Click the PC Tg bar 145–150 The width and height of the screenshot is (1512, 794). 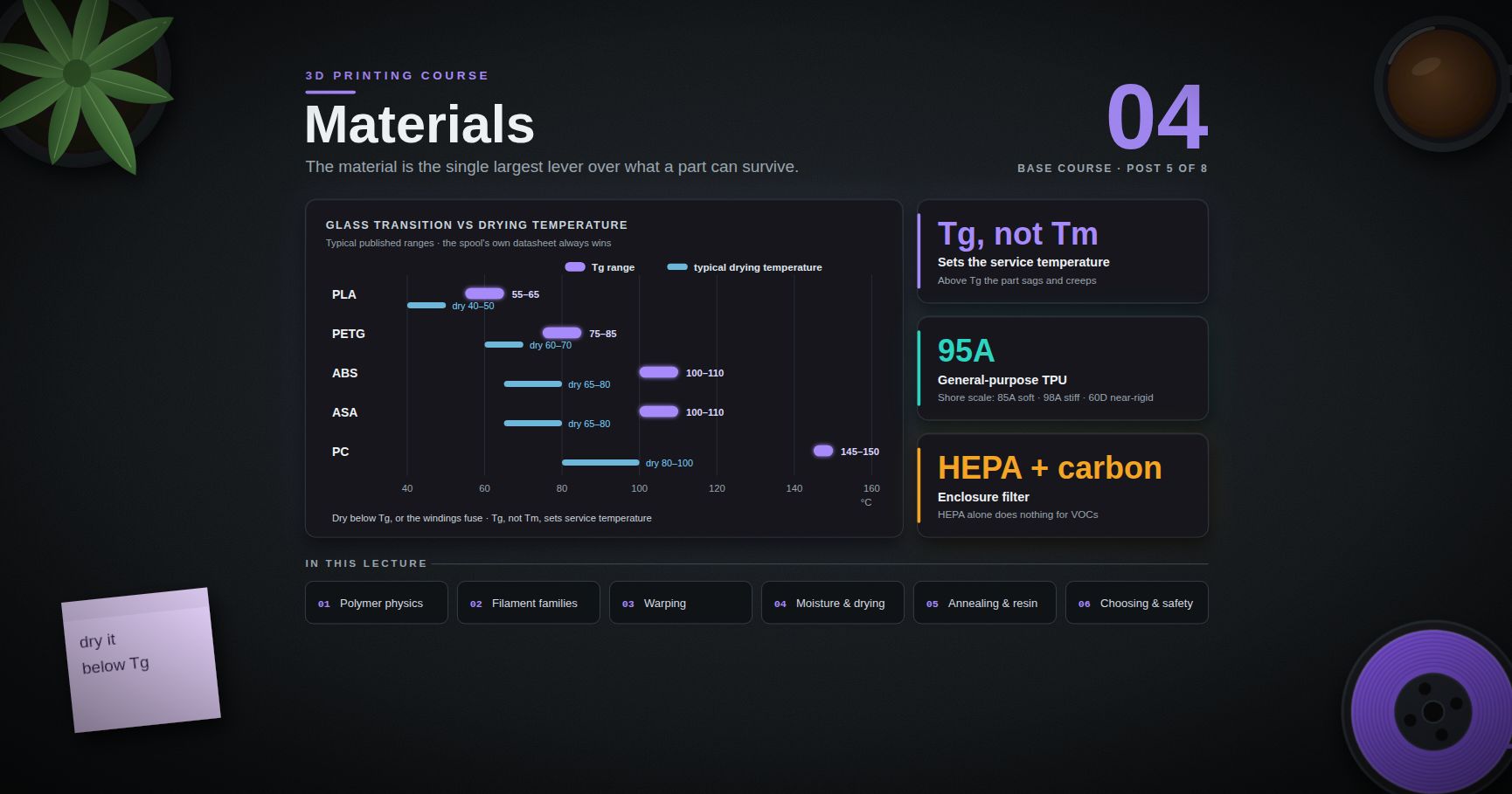(x=823, y=451)
